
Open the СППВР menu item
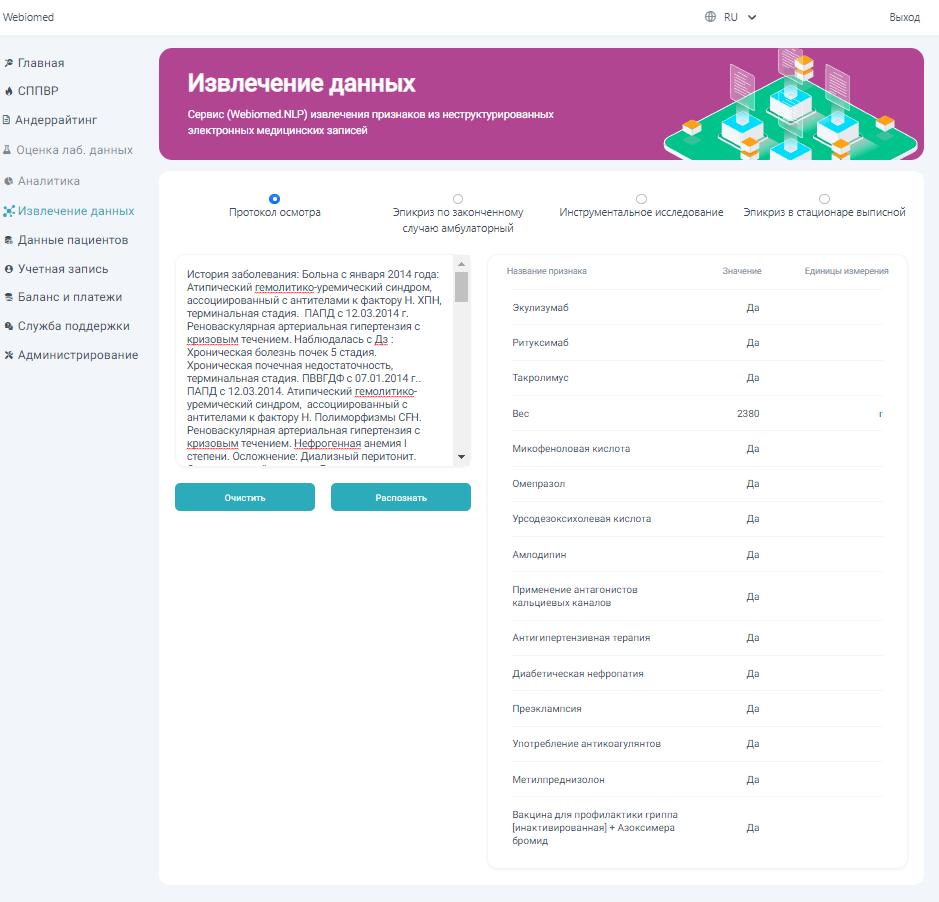[x=38, y=91]
